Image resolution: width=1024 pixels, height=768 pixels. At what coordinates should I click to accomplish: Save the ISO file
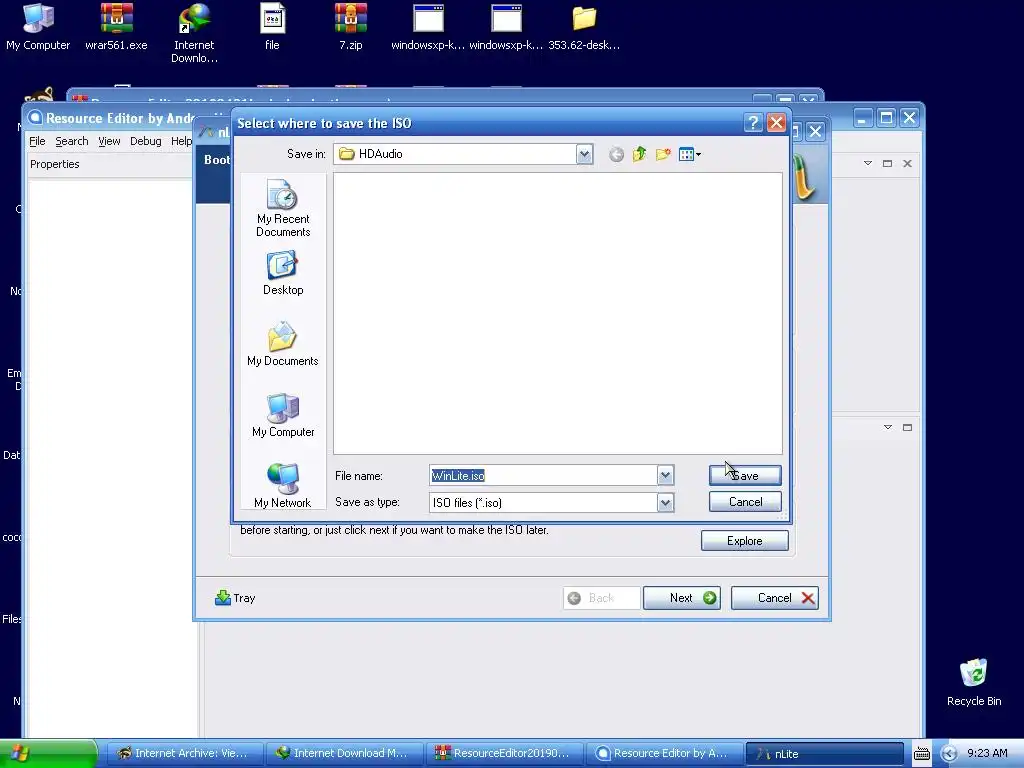point(745,475)
